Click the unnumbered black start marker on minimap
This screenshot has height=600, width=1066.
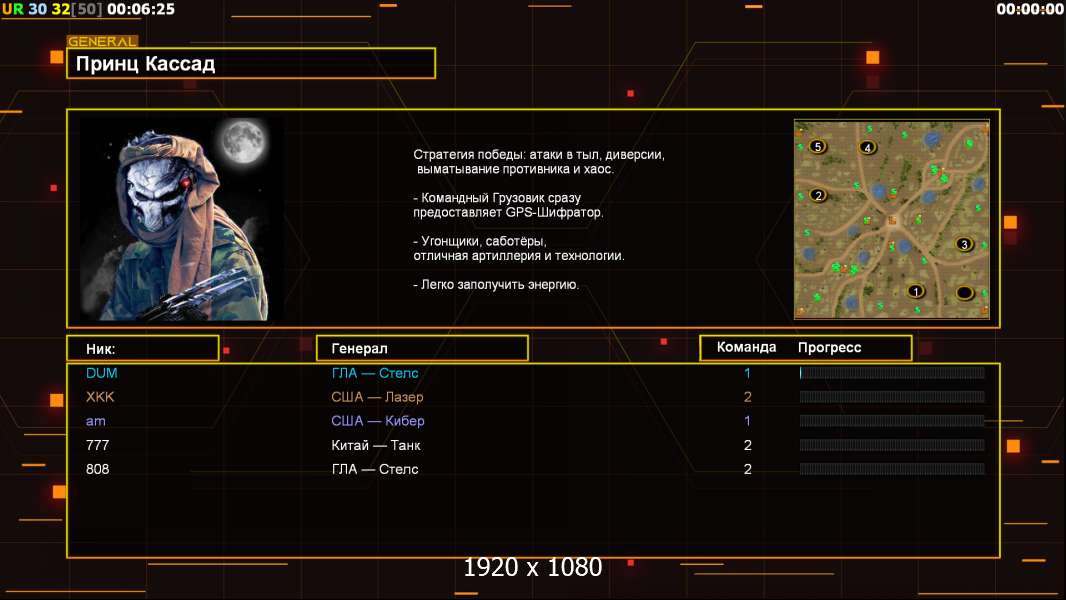964,293
